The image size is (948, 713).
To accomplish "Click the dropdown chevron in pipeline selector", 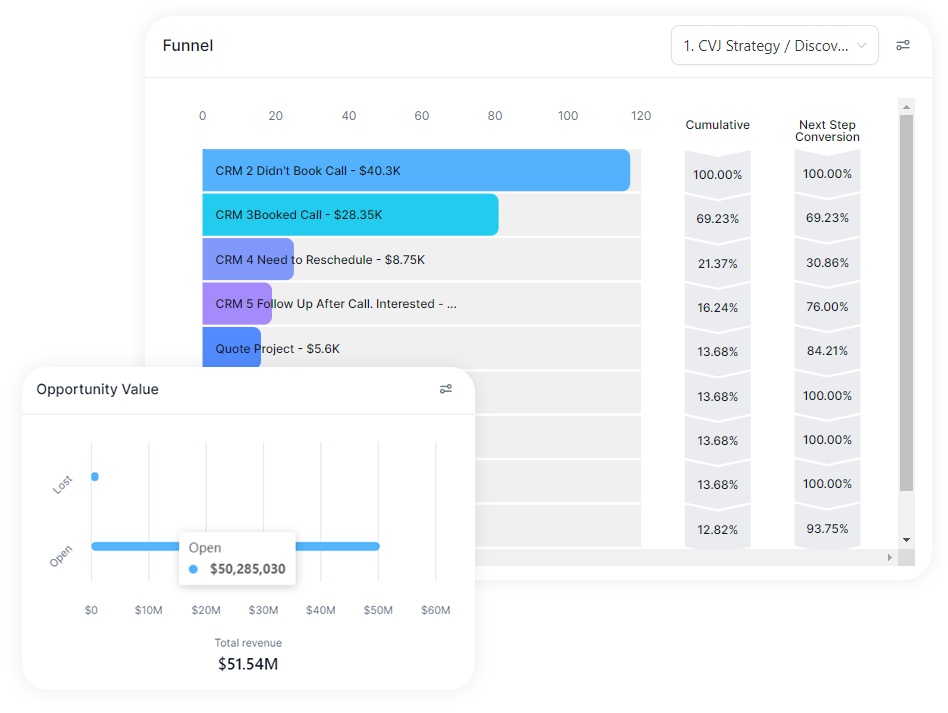I will pyautogui.click(x=861, y=46).
